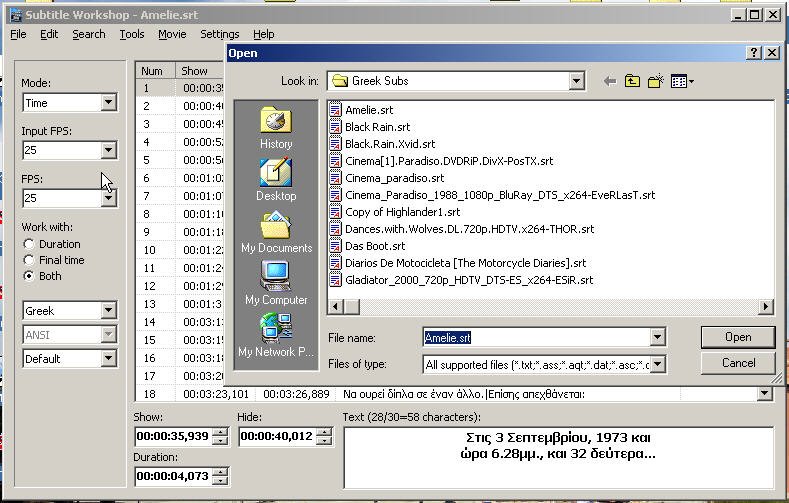
Task: Open the Movie menu
Action: [172, 34]
